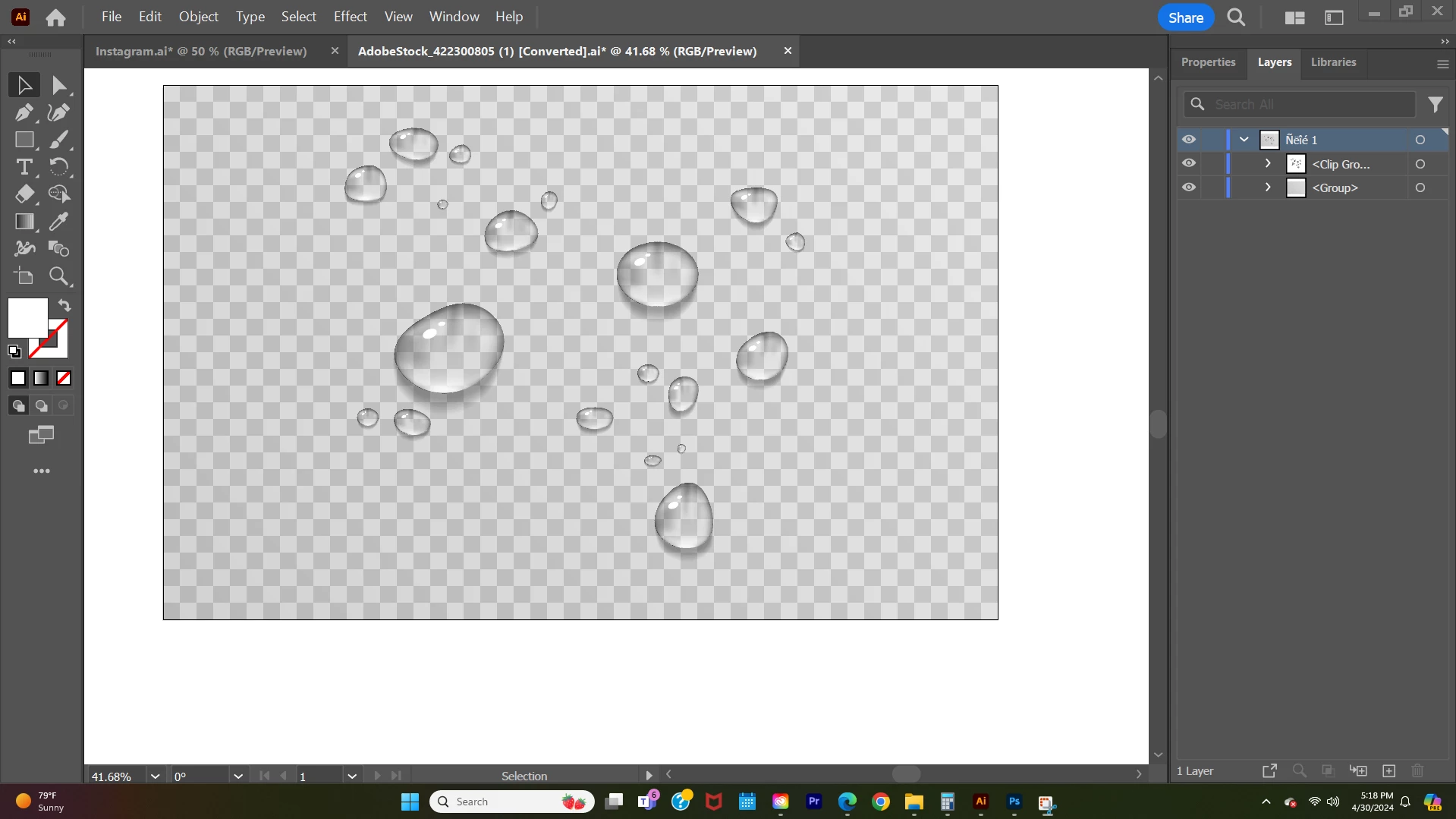
Task: Expand the Group sublayer
Action: click(x=1268, y=187)
